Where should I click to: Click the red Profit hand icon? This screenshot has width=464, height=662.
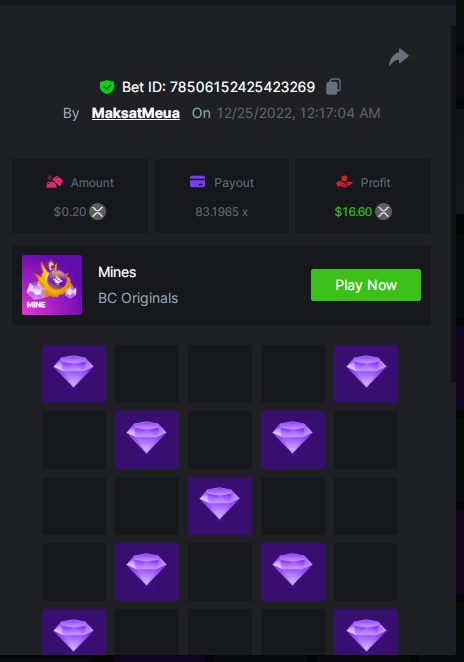pos(344,182)
